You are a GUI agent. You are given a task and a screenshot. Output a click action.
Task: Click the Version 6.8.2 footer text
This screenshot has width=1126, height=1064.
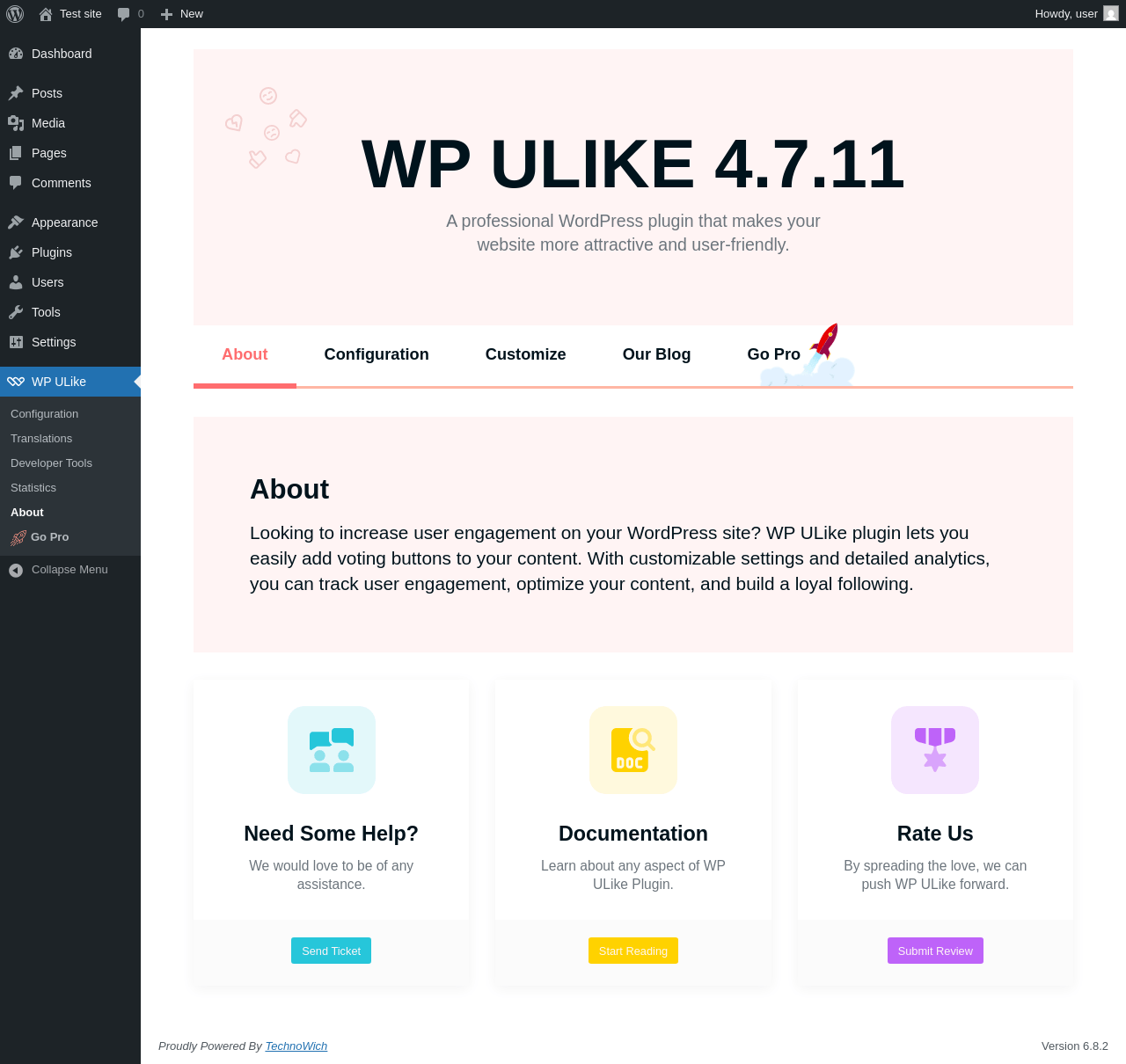(x=1075, y=1046)
